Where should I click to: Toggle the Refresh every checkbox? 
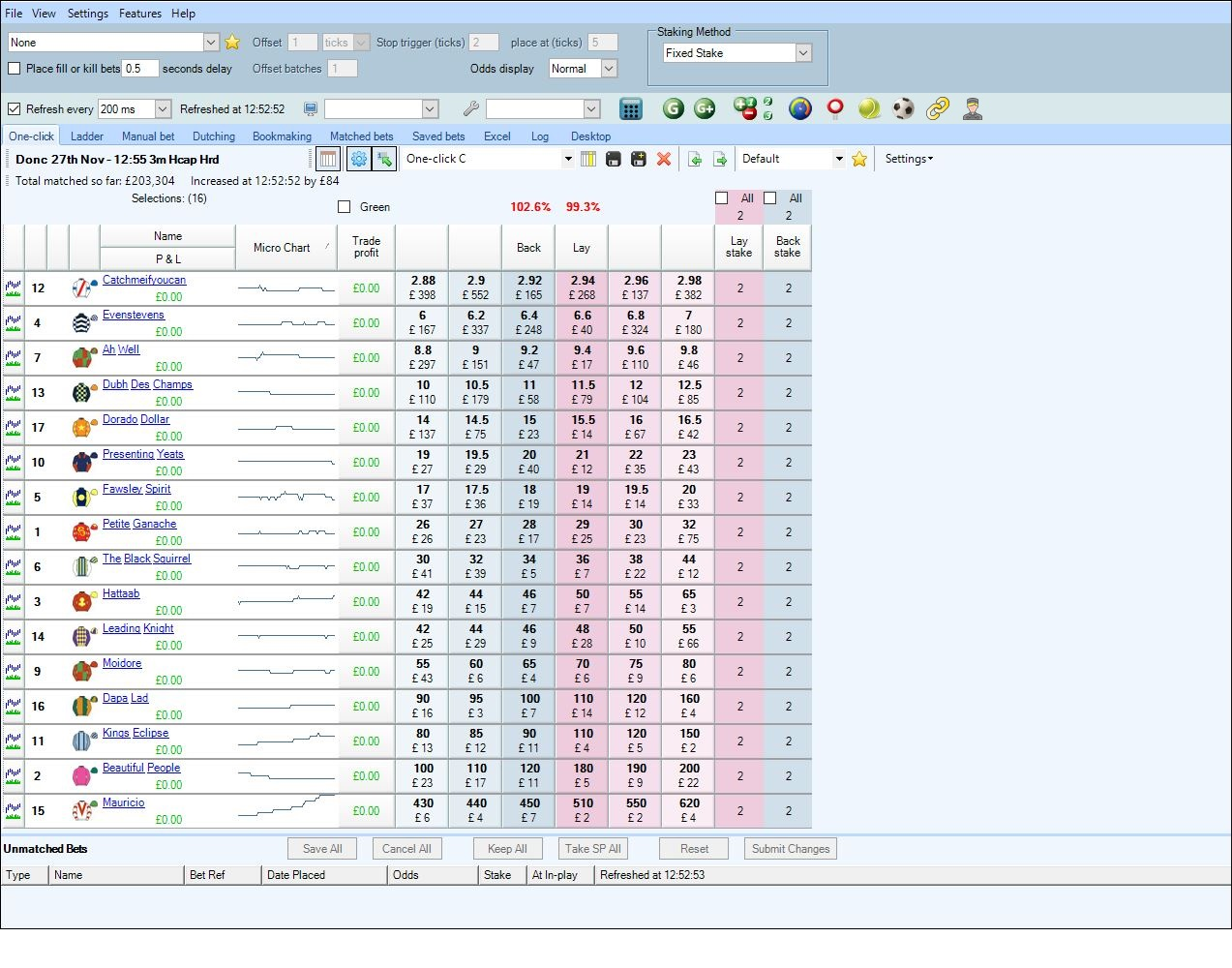pos(14,108)
